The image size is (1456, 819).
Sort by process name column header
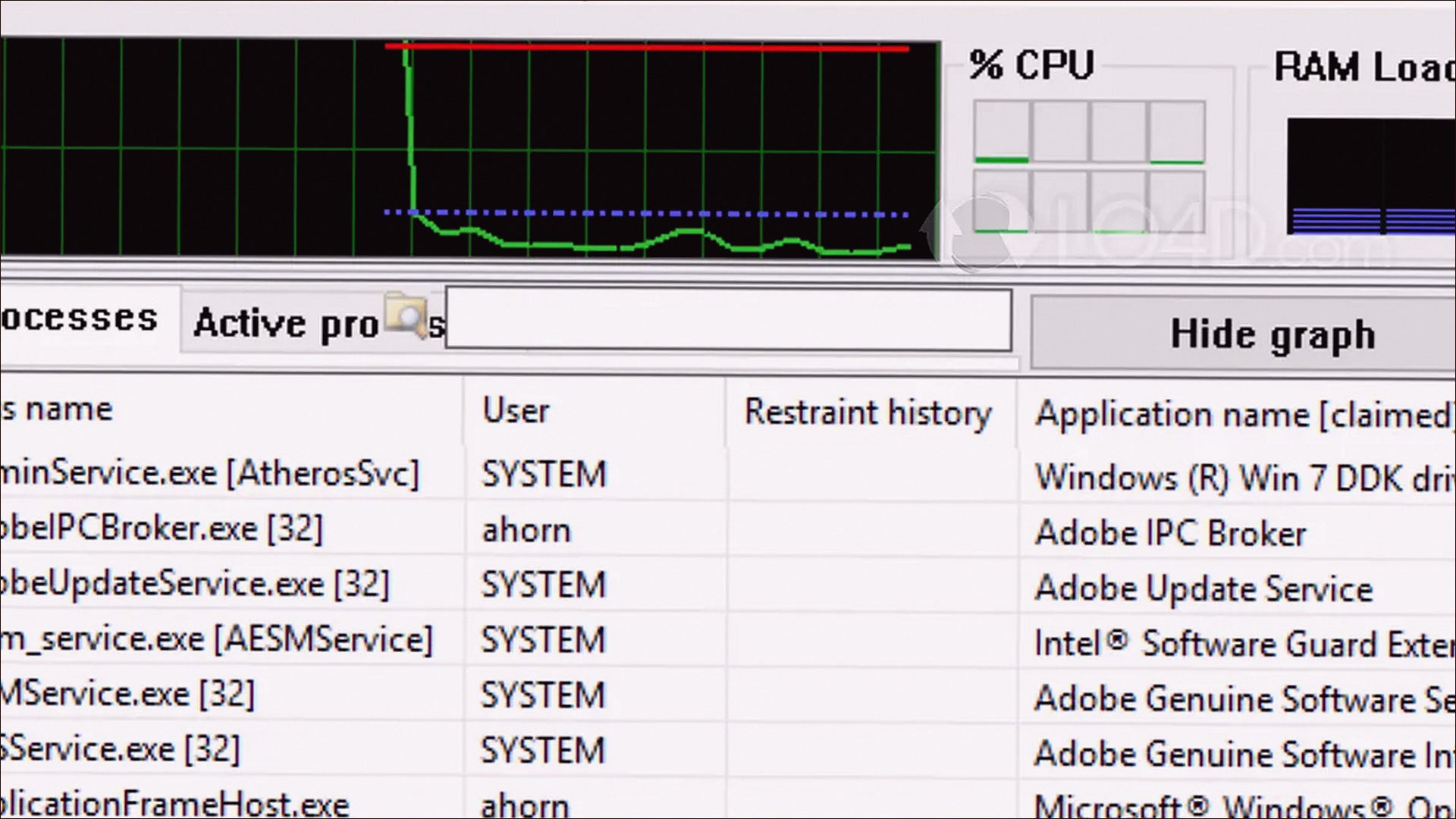click(x=231, y=409)
